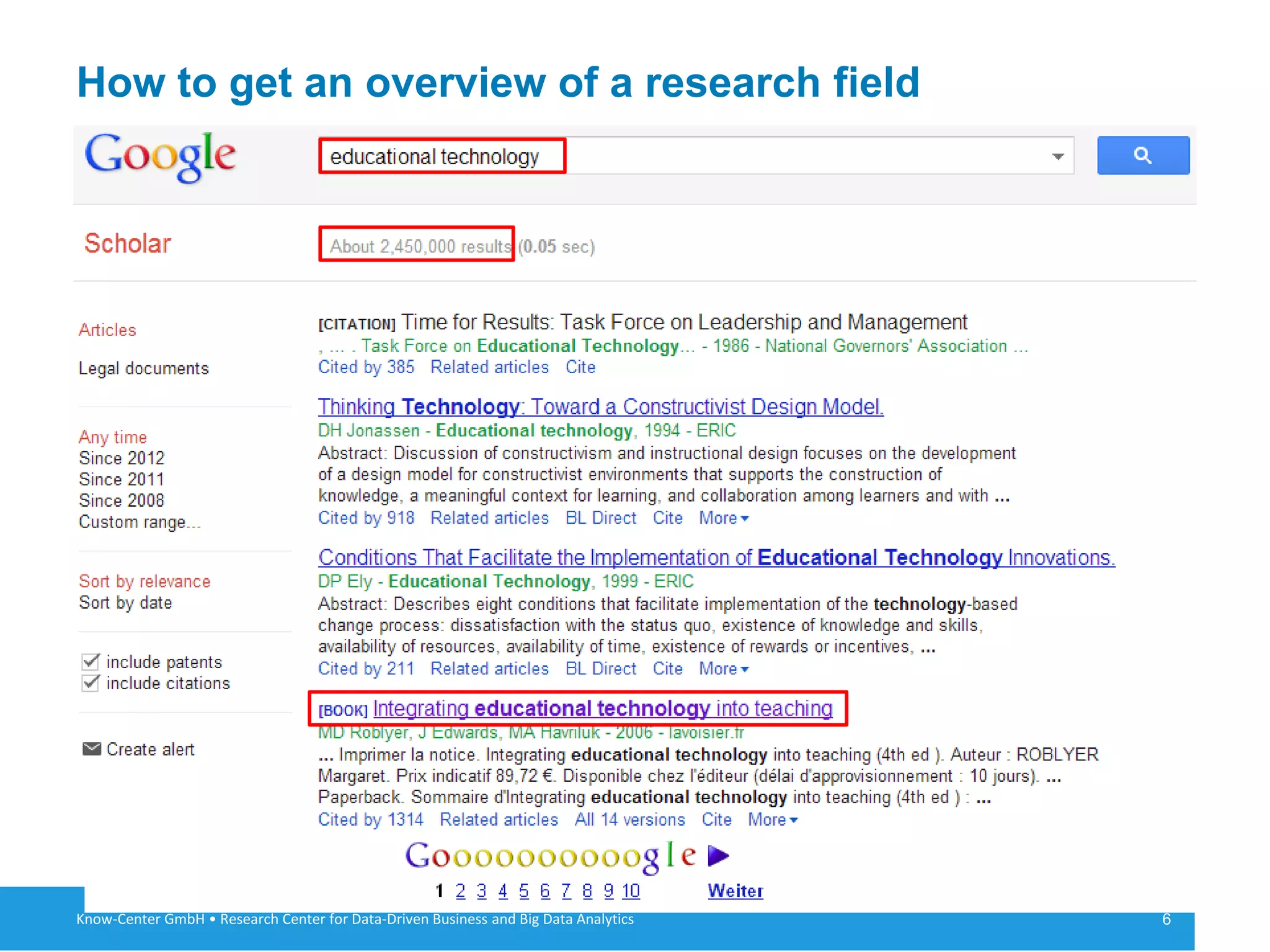Select the Articles filter

pos(107,330)
